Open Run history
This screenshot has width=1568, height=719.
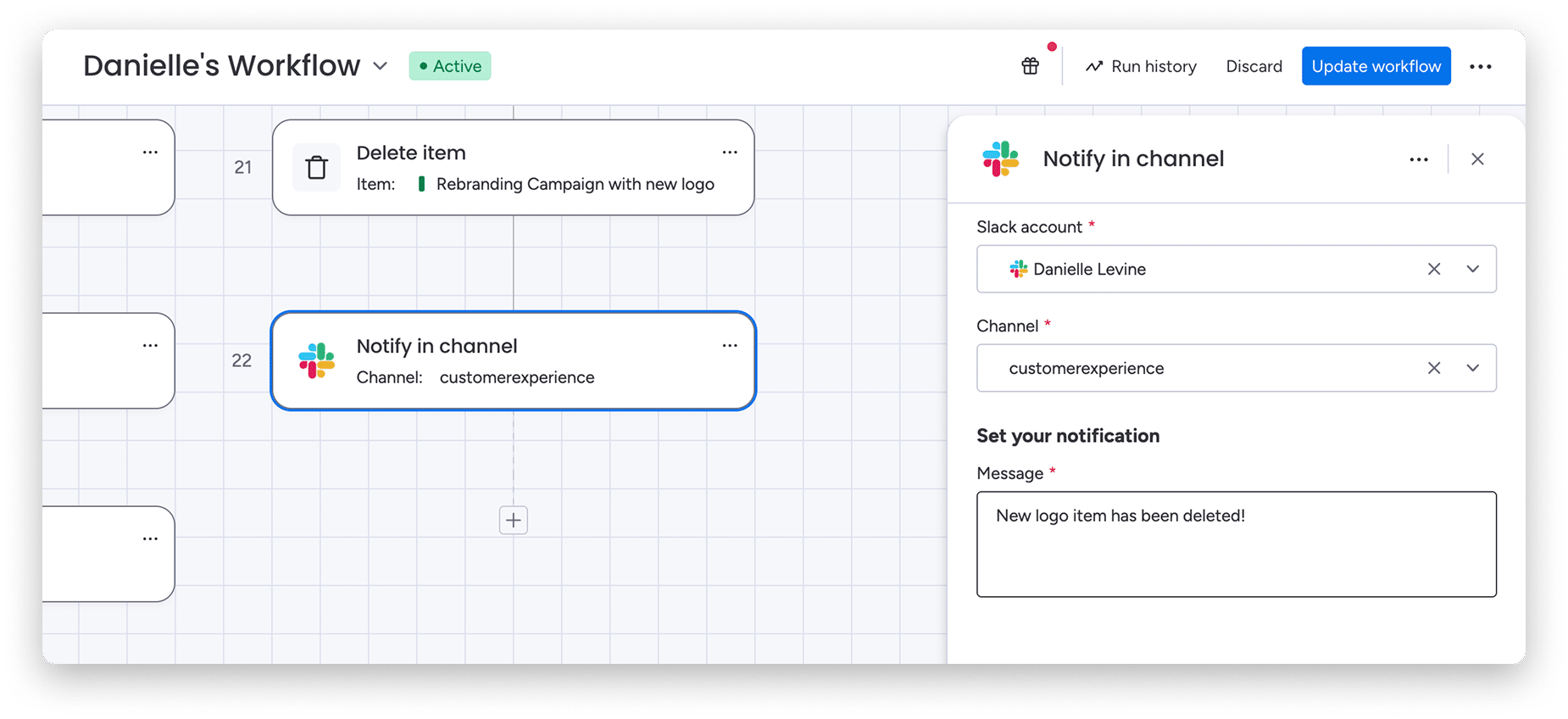(1141, 66)
